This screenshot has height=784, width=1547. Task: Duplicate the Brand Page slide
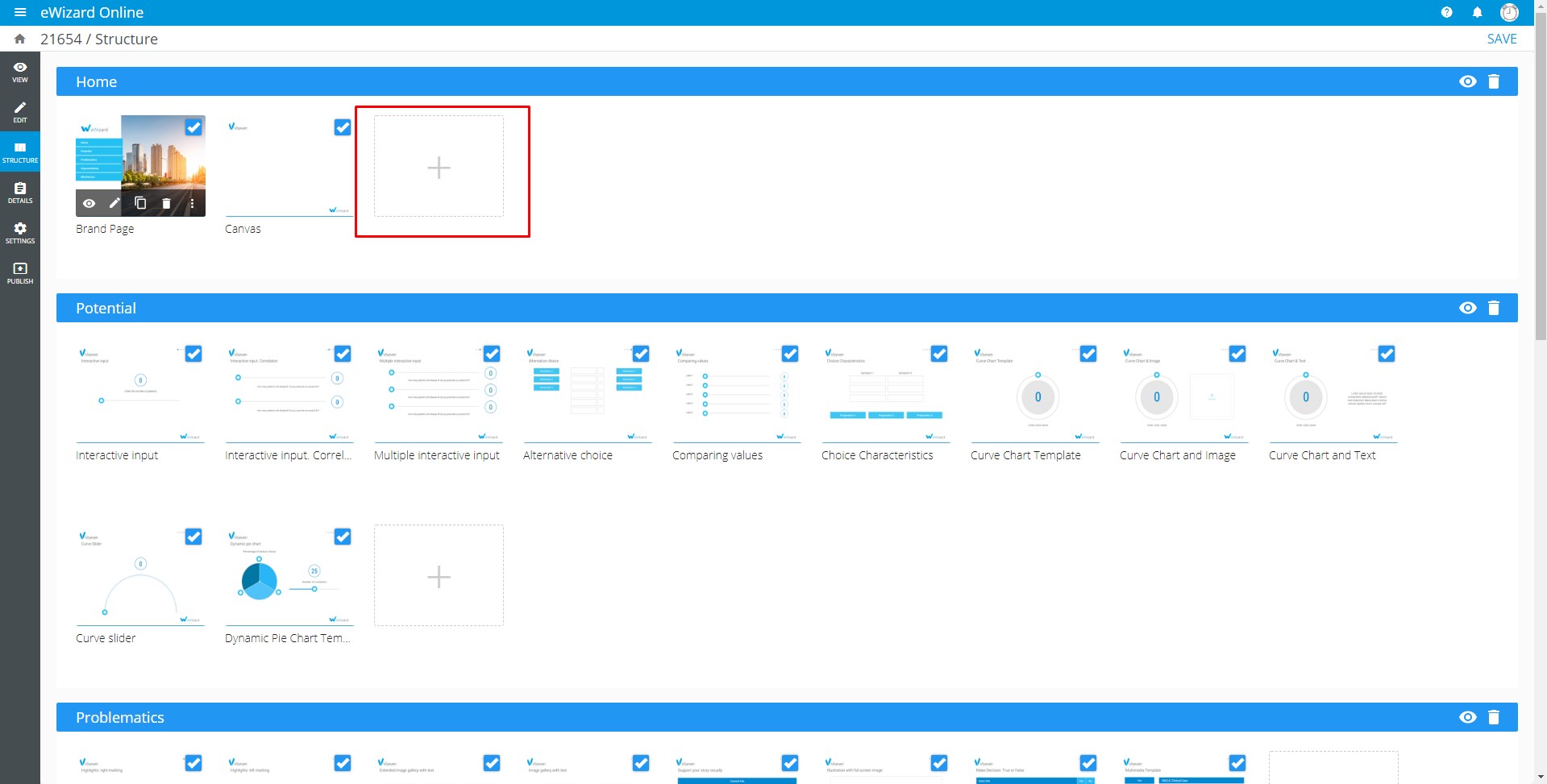140,203
